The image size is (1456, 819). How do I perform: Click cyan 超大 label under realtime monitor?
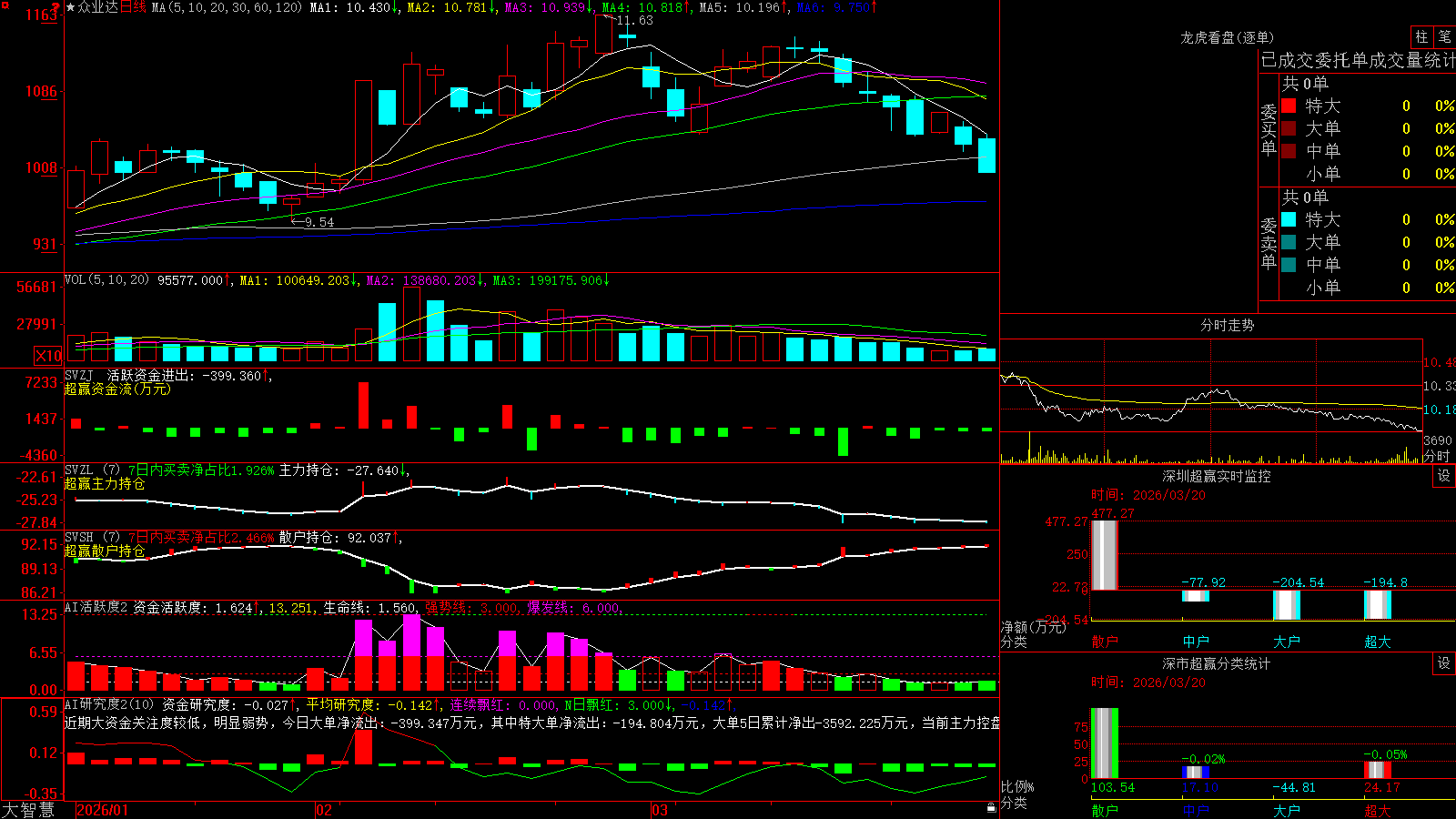[1378, 642]
